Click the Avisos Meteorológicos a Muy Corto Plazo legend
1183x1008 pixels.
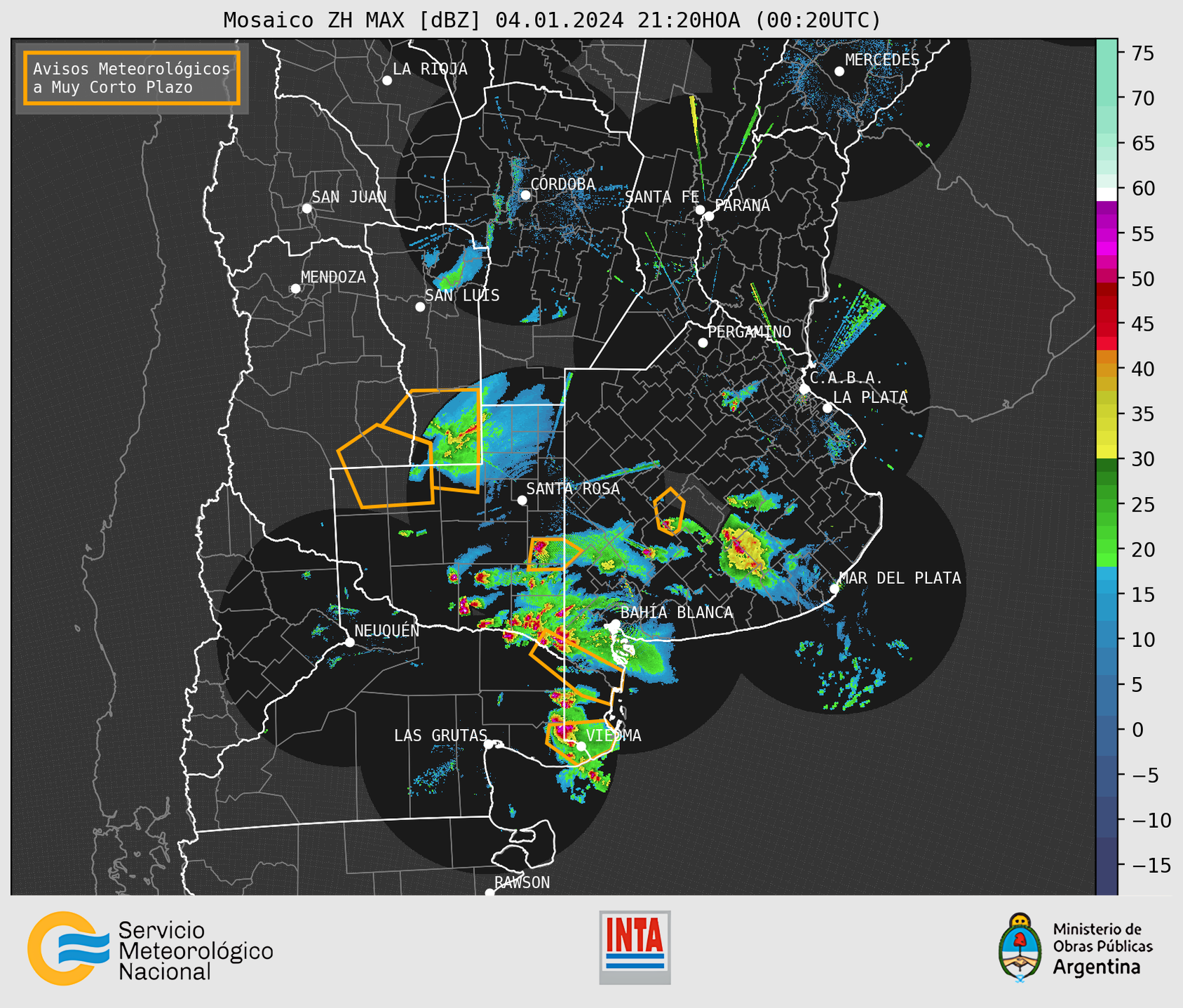coord(132,78)
